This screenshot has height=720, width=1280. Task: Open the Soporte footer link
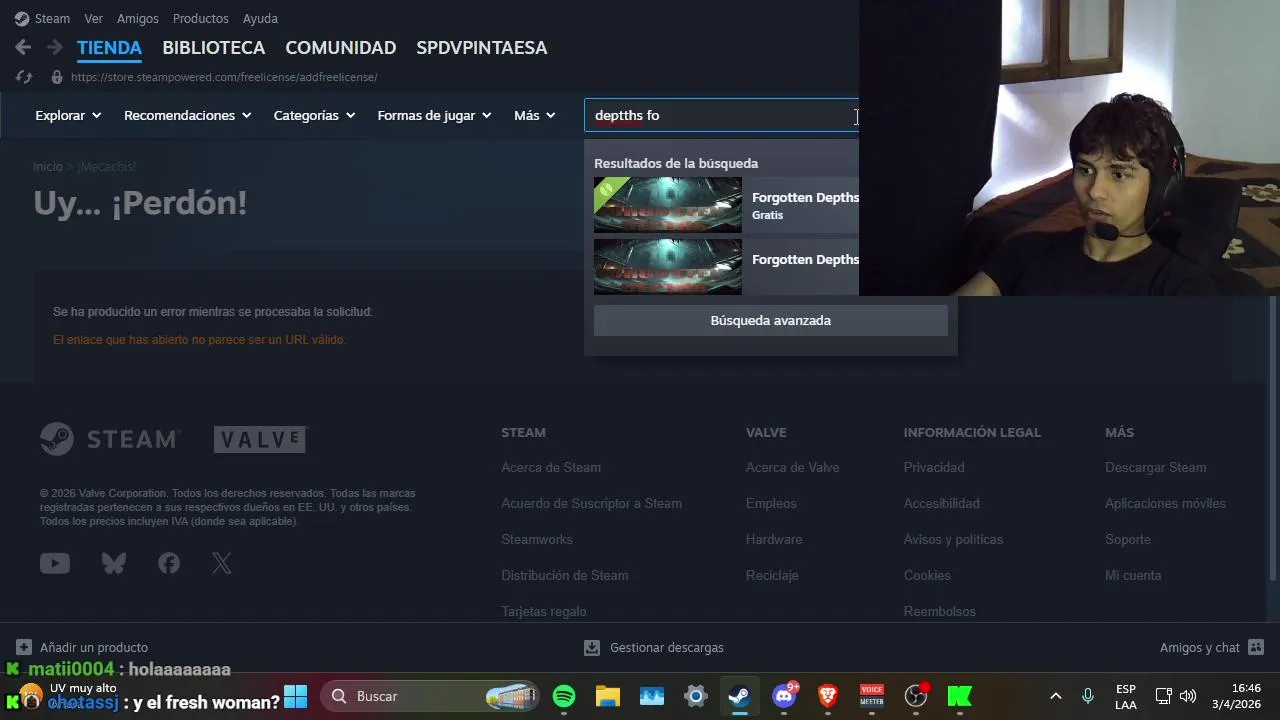coord(1128,539)
